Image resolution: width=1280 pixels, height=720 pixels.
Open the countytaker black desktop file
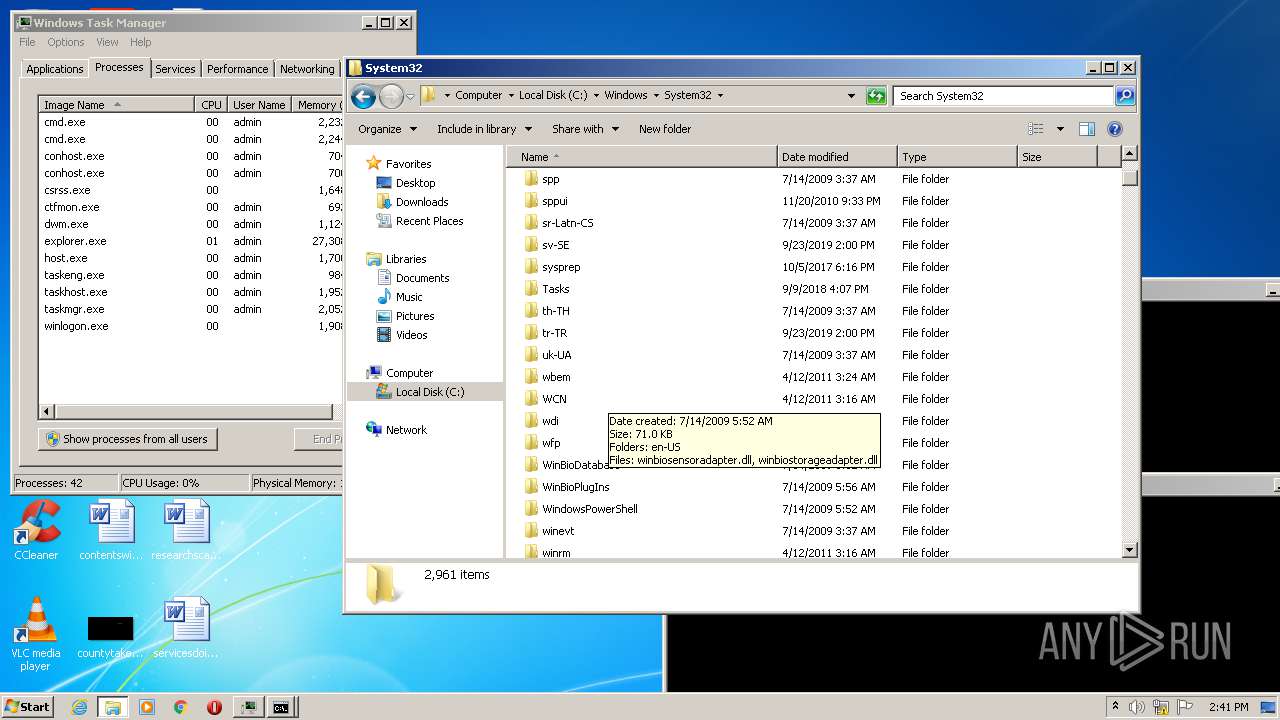pyautogui.click(x=111, y=635)
